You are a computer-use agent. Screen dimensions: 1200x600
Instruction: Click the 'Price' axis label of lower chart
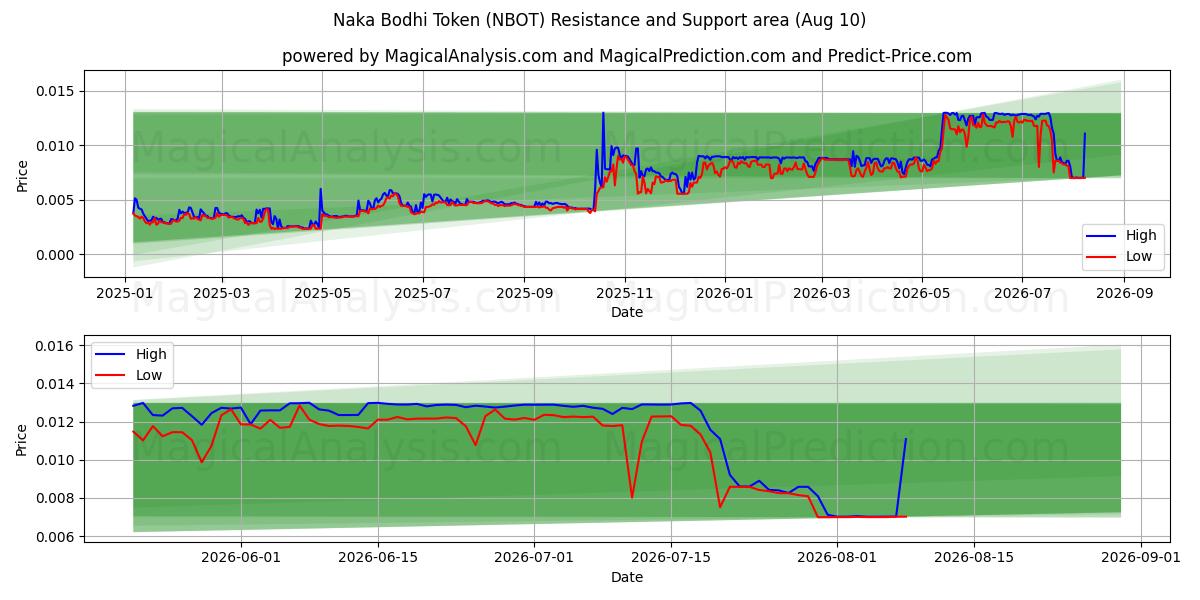click(22, 438)
